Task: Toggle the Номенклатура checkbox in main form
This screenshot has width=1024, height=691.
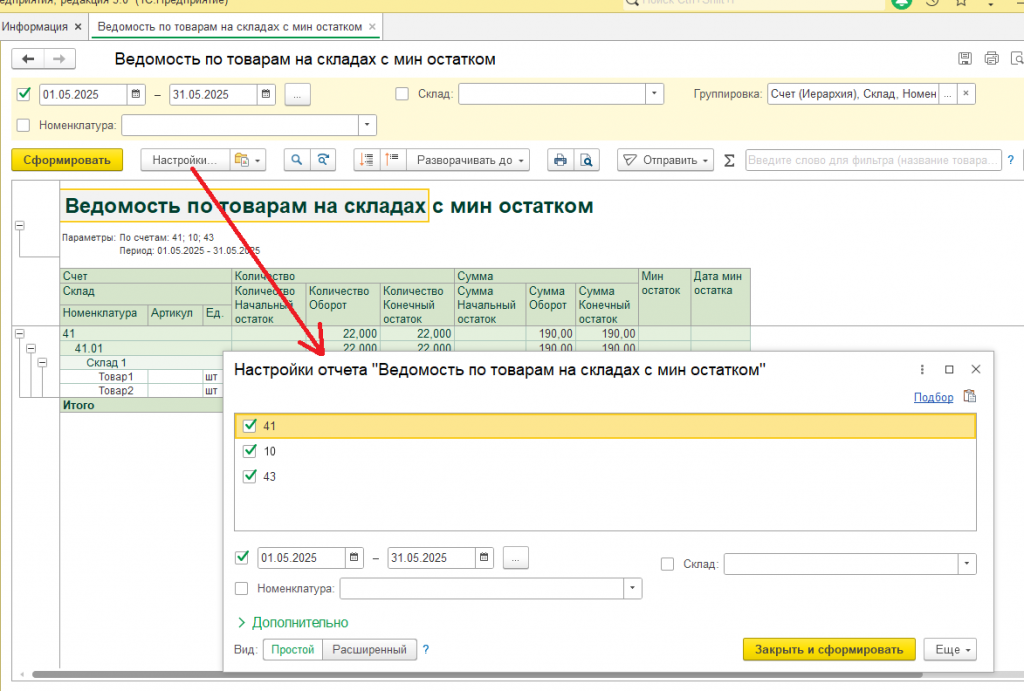Action: [x=24, y=125]
